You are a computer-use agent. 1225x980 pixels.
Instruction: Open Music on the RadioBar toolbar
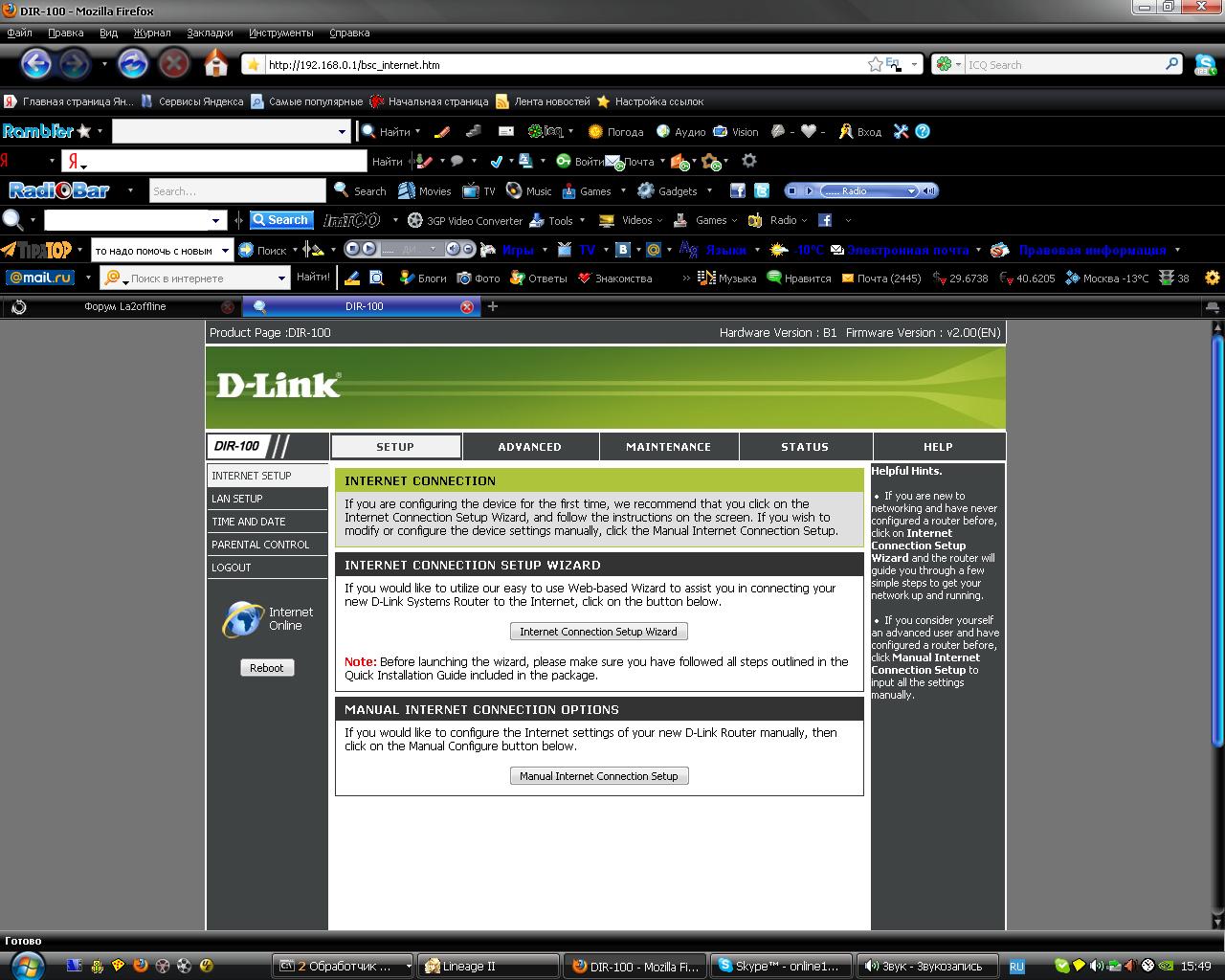pos(529,191)
